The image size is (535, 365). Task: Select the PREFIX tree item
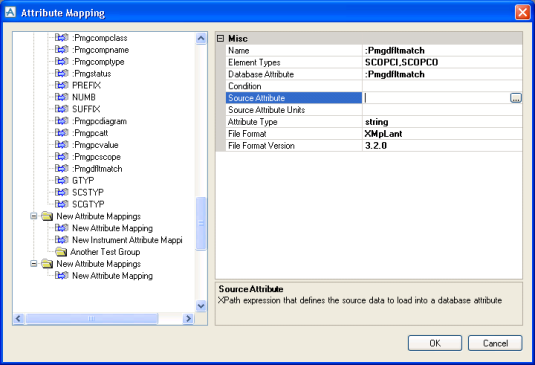tap(86, 85)
